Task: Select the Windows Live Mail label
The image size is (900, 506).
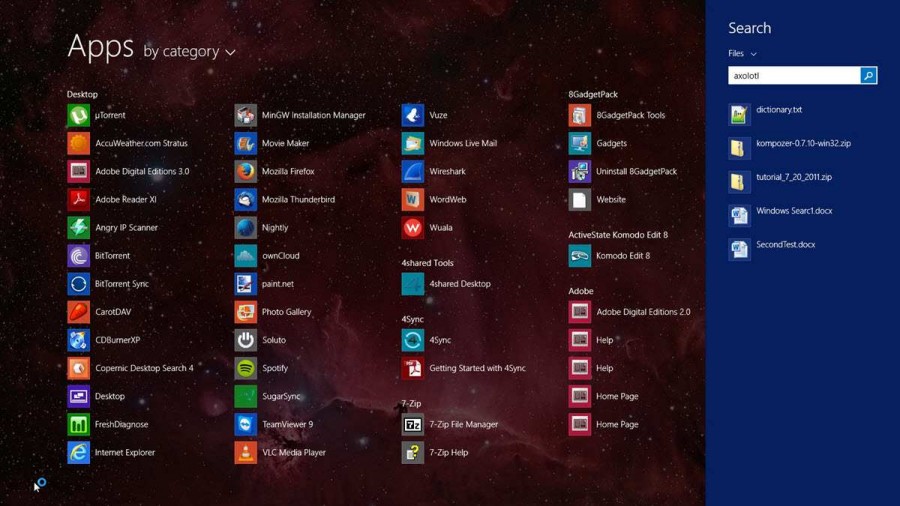Action: pyautogui.click(x=463, y=143)
